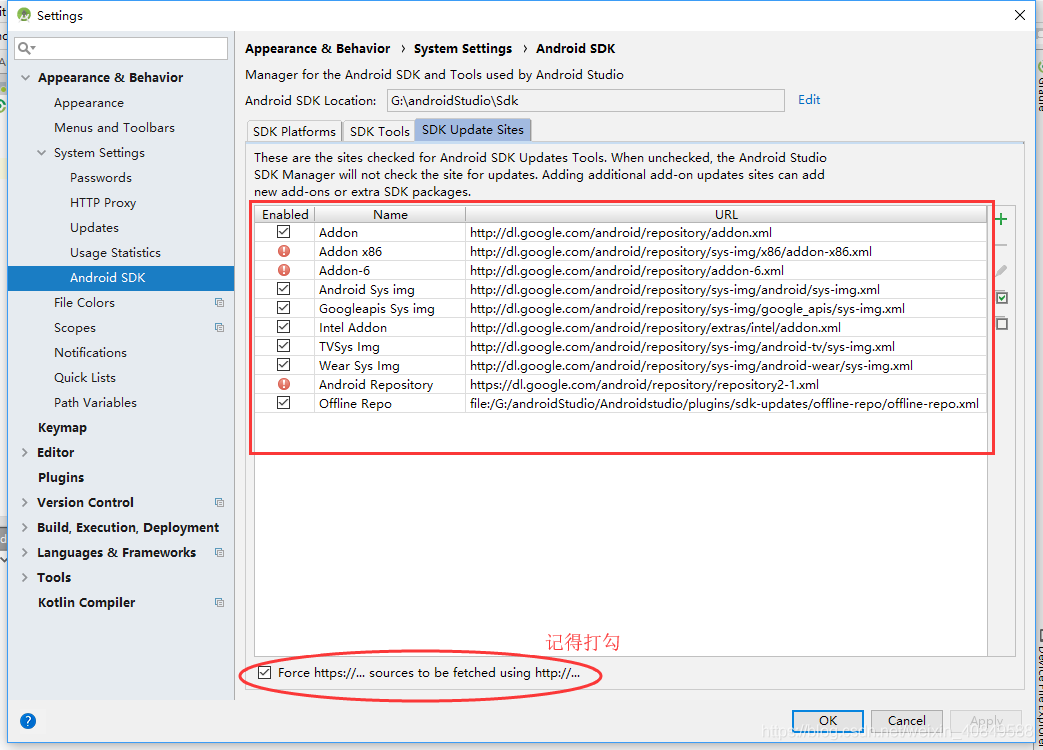Image resolution: width=1043 pixels, height=750 pixels.
Task: Select the Intel Addon name cell
Action: [390, 327]
